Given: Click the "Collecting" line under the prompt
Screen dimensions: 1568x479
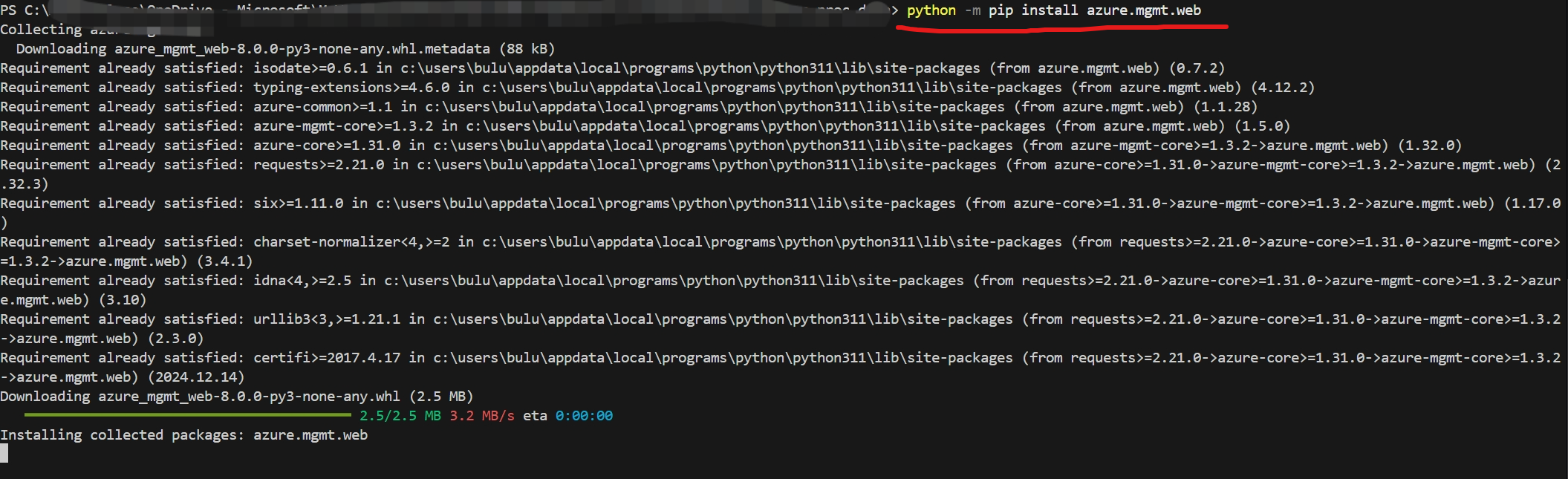Looking at the screenshot, I should [x=41, y=30].
